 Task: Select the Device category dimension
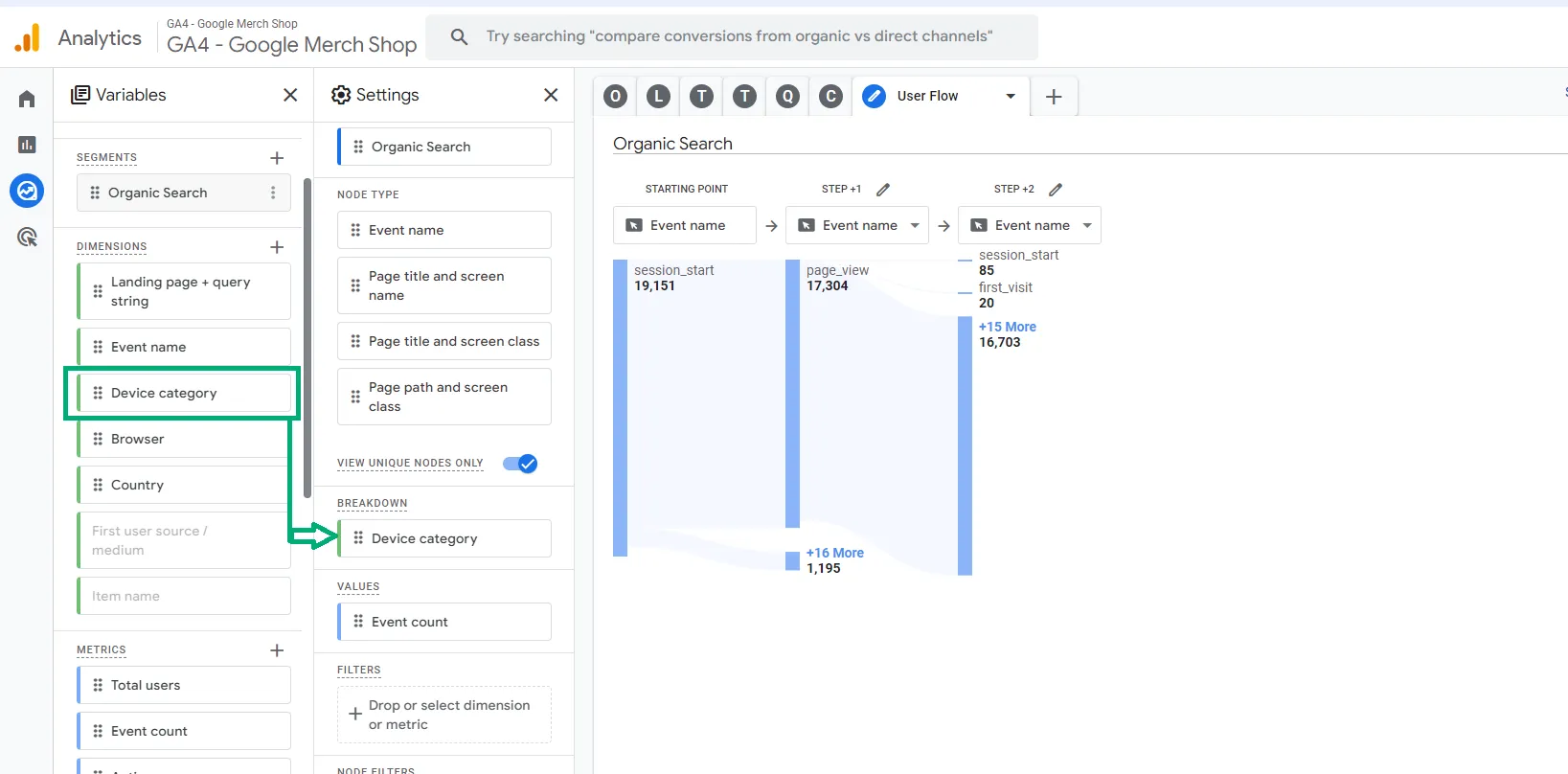pos(184,393)
